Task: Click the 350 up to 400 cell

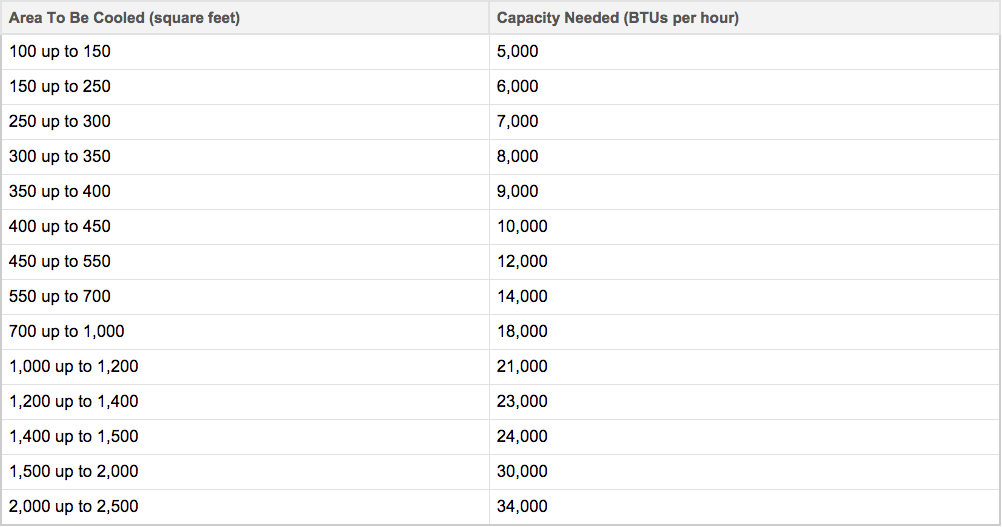Action: tap(245, 192)
